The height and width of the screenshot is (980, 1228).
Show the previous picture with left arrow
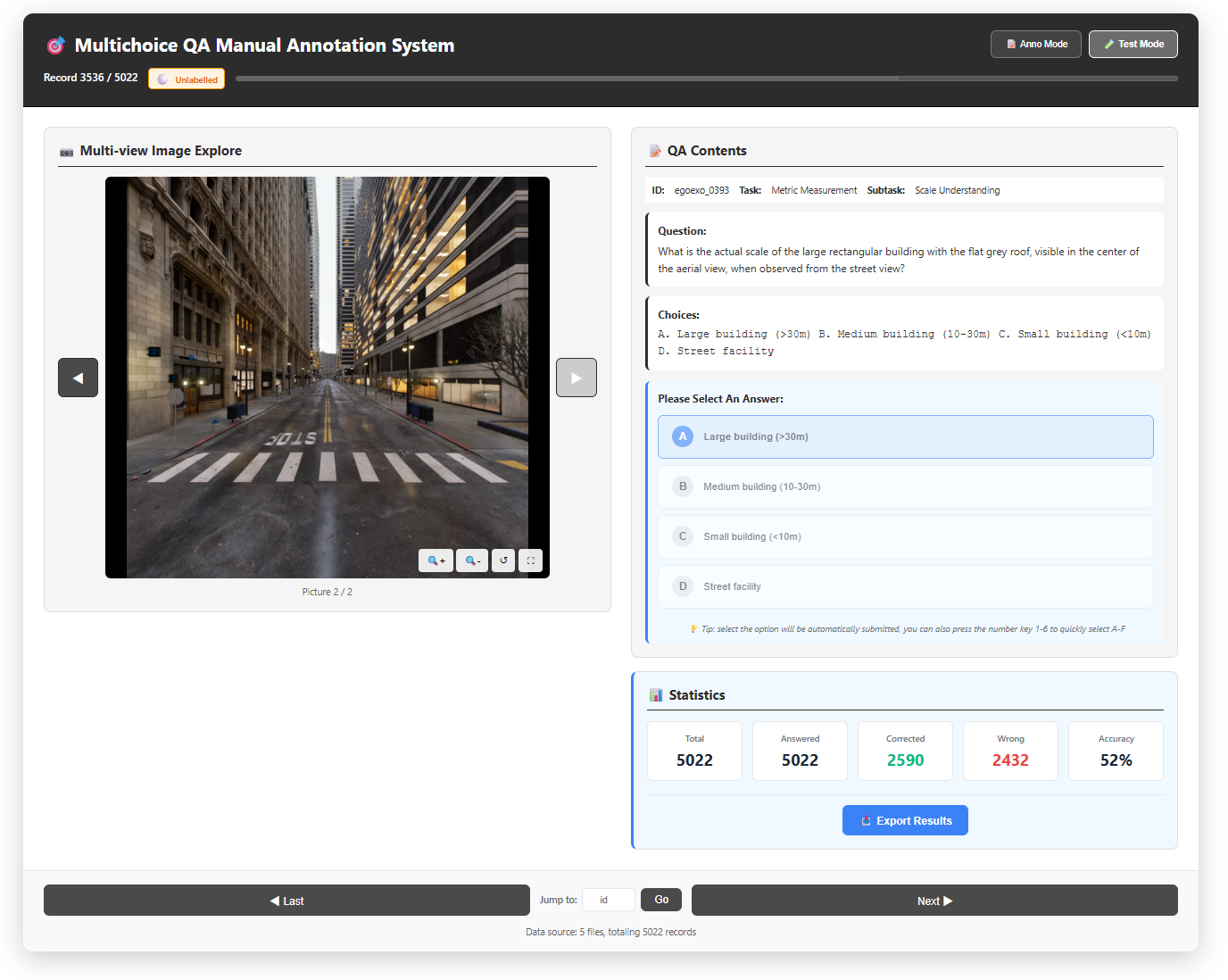[78, 378]
